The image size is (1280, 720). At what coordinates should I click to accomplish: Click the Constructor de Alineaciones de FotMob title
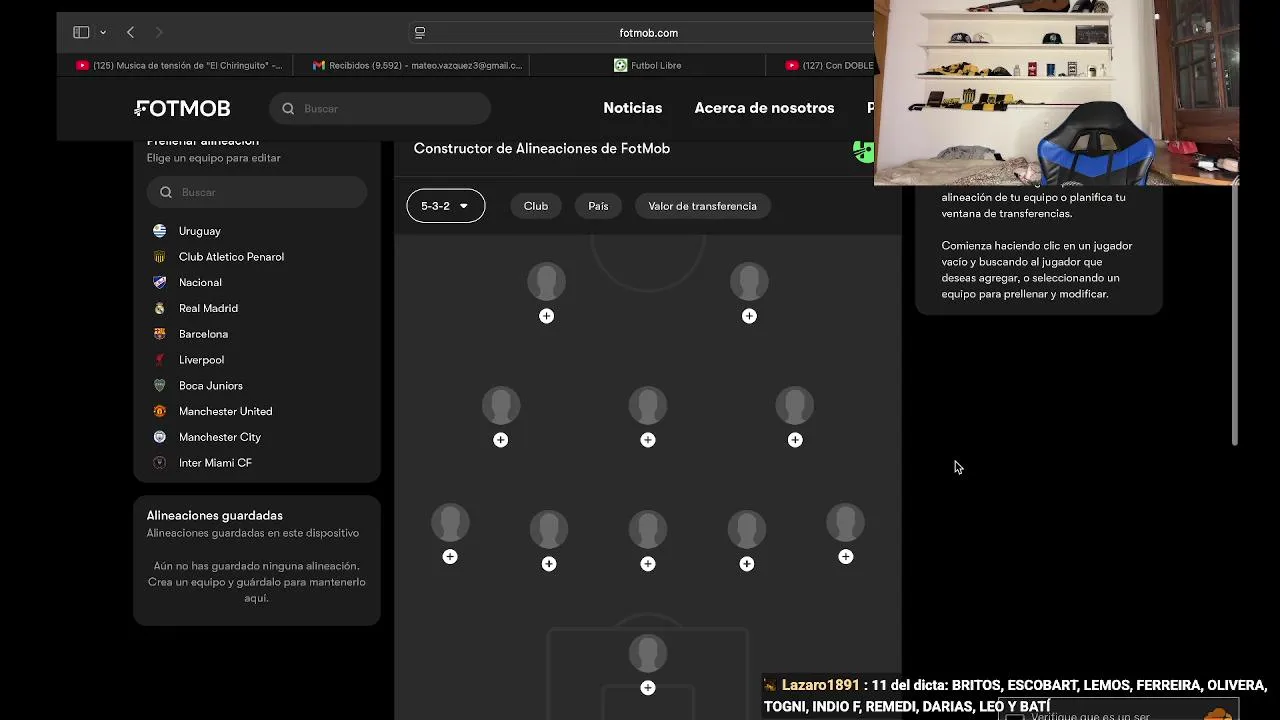point(542,148)
